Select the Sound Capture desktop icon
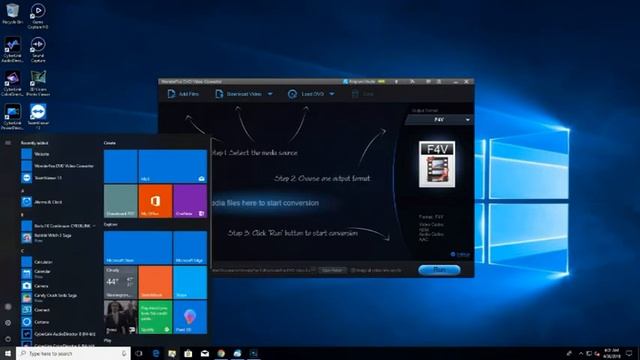The height and width of the screenshot is (360, 640). click(38, 50)
